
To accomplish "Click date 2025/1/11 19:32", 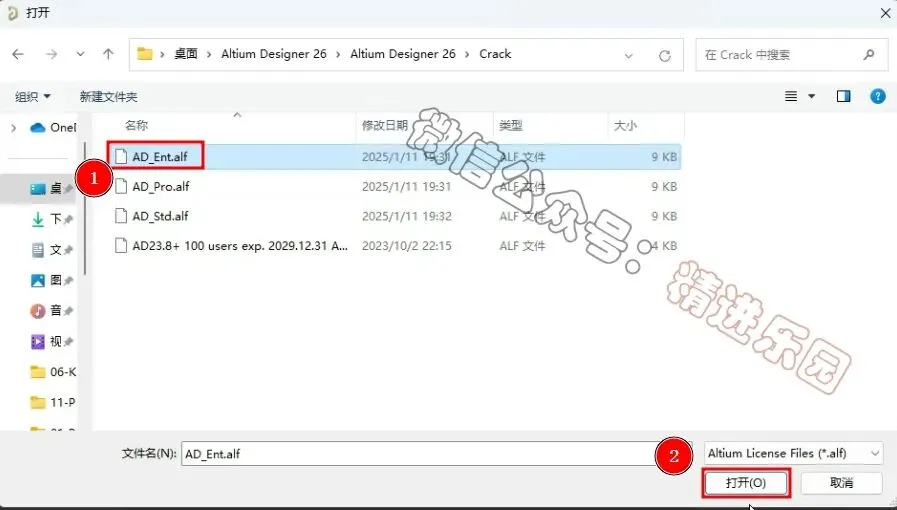I will (x=407, y=216).
